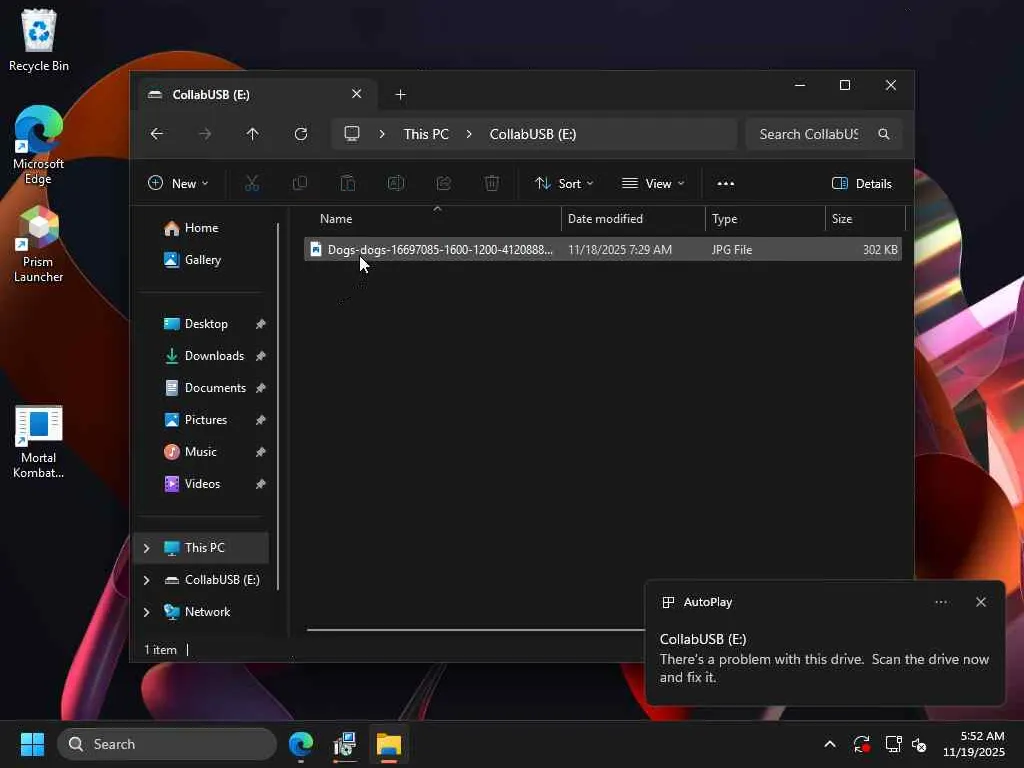The image size is (1024, 768).
Task: Click chevron after This PC breadcrumb
Action: [469, 134]
